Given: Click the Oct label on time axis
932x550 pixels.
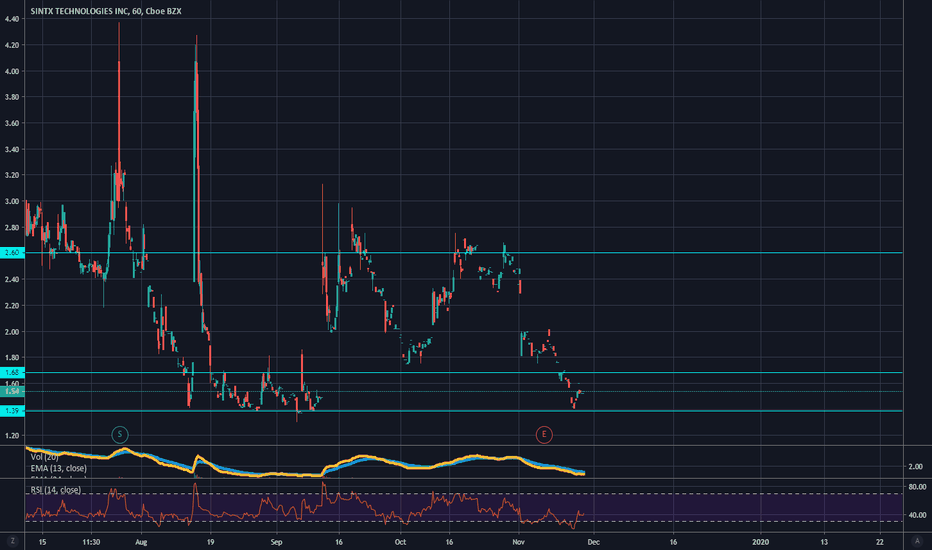Looking at the screenshot, I should (400, 542).
